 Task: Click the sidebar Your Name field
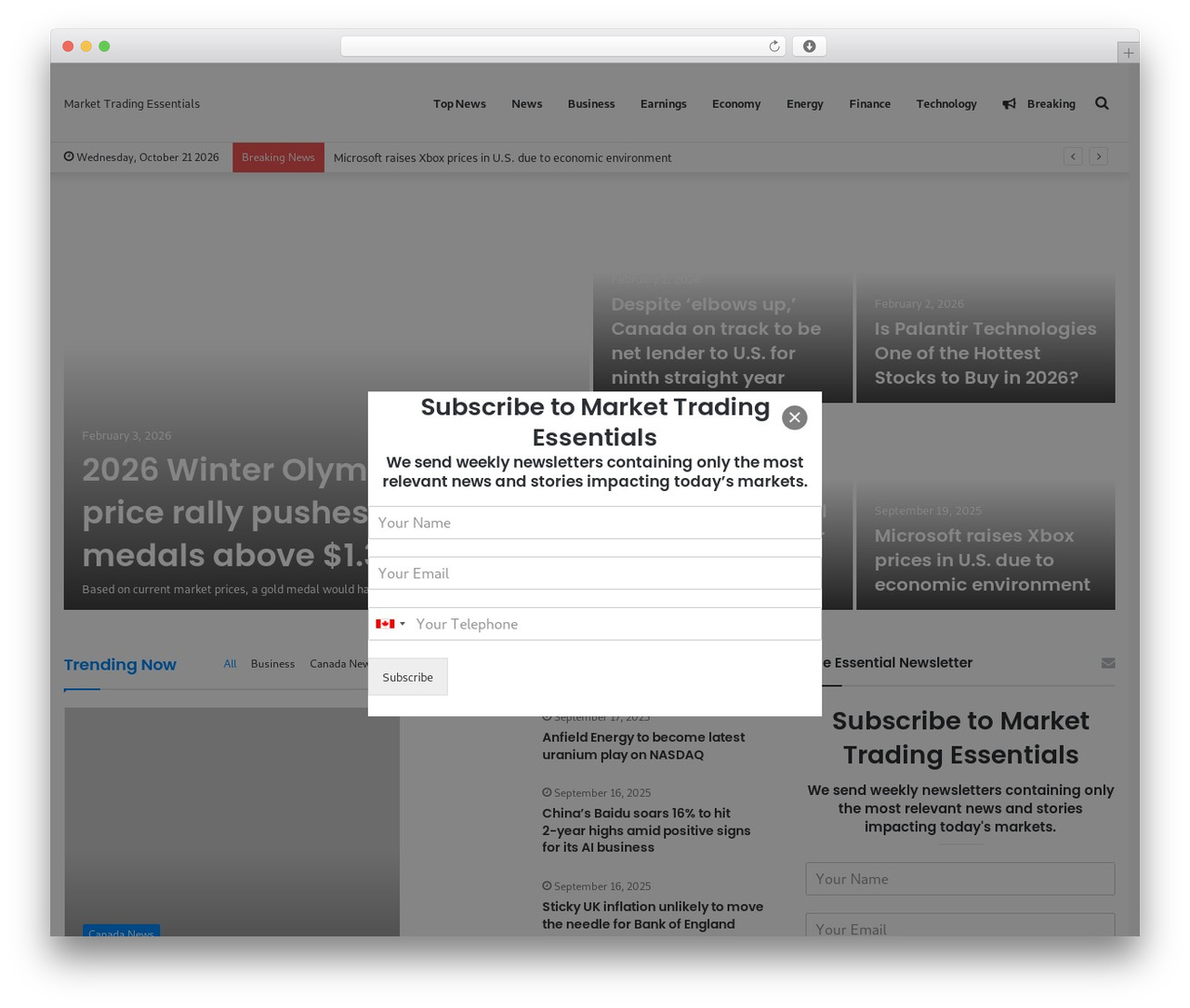(960, 879)
